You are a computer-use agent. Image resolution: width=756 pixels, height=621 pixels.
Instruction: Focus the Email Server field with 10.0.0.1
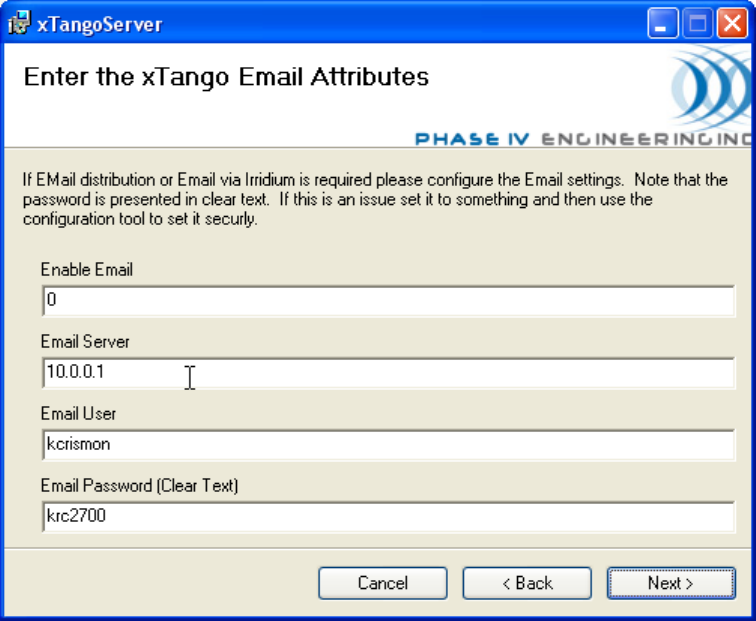tap(388, 373)
